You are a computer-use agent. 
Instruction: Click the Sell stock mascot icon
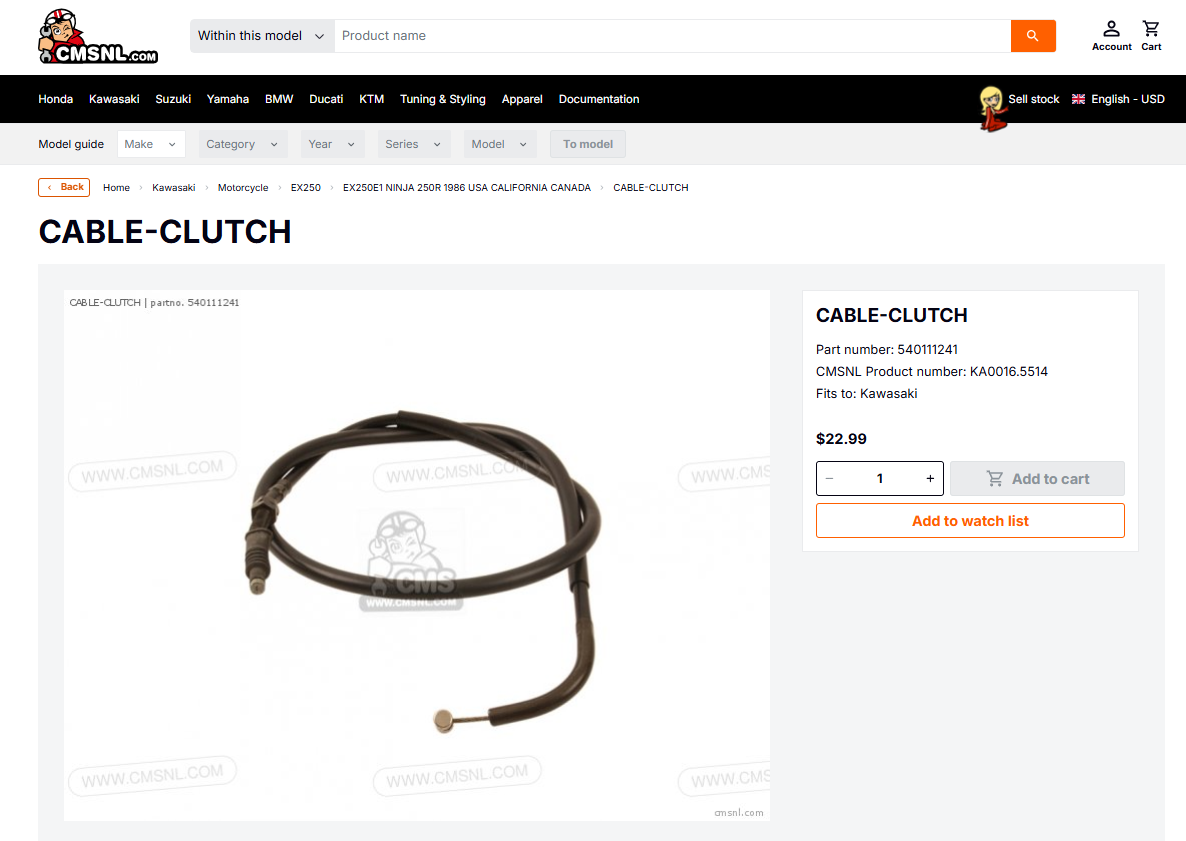[992, 108]
